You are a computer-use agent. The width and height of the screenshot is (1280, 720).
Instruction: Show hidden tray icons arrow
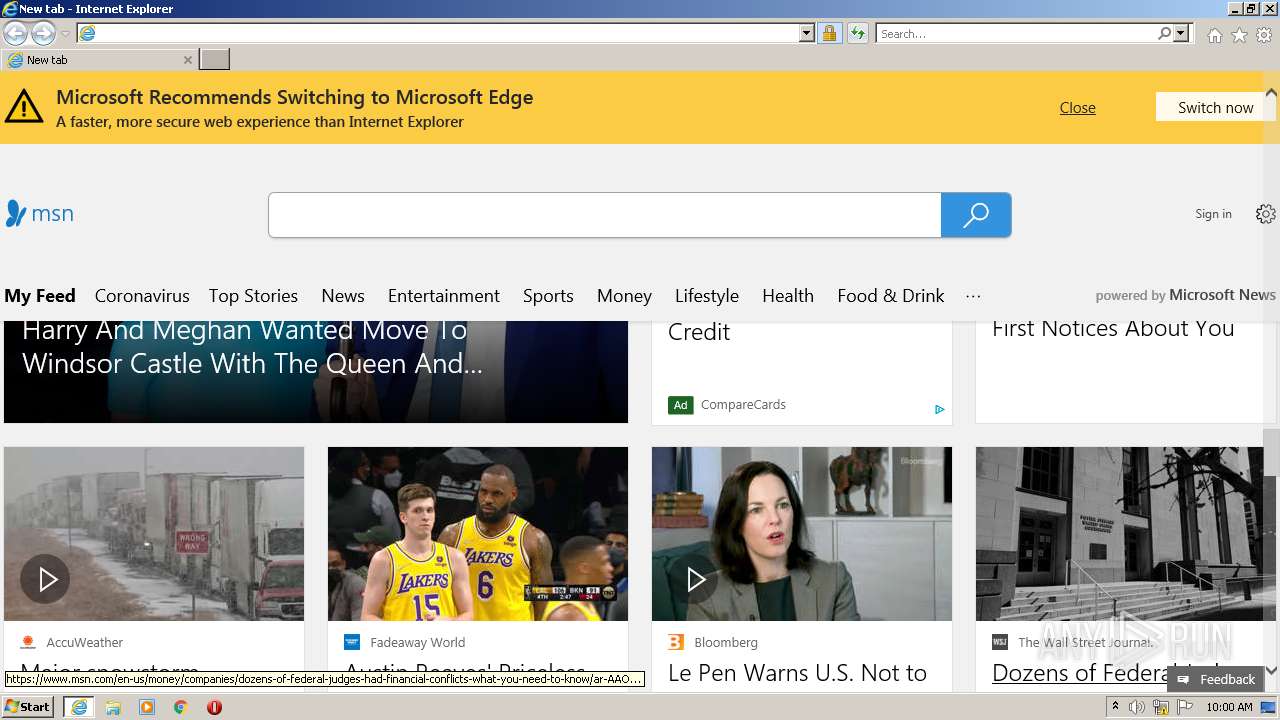(x=1115, y=707)
